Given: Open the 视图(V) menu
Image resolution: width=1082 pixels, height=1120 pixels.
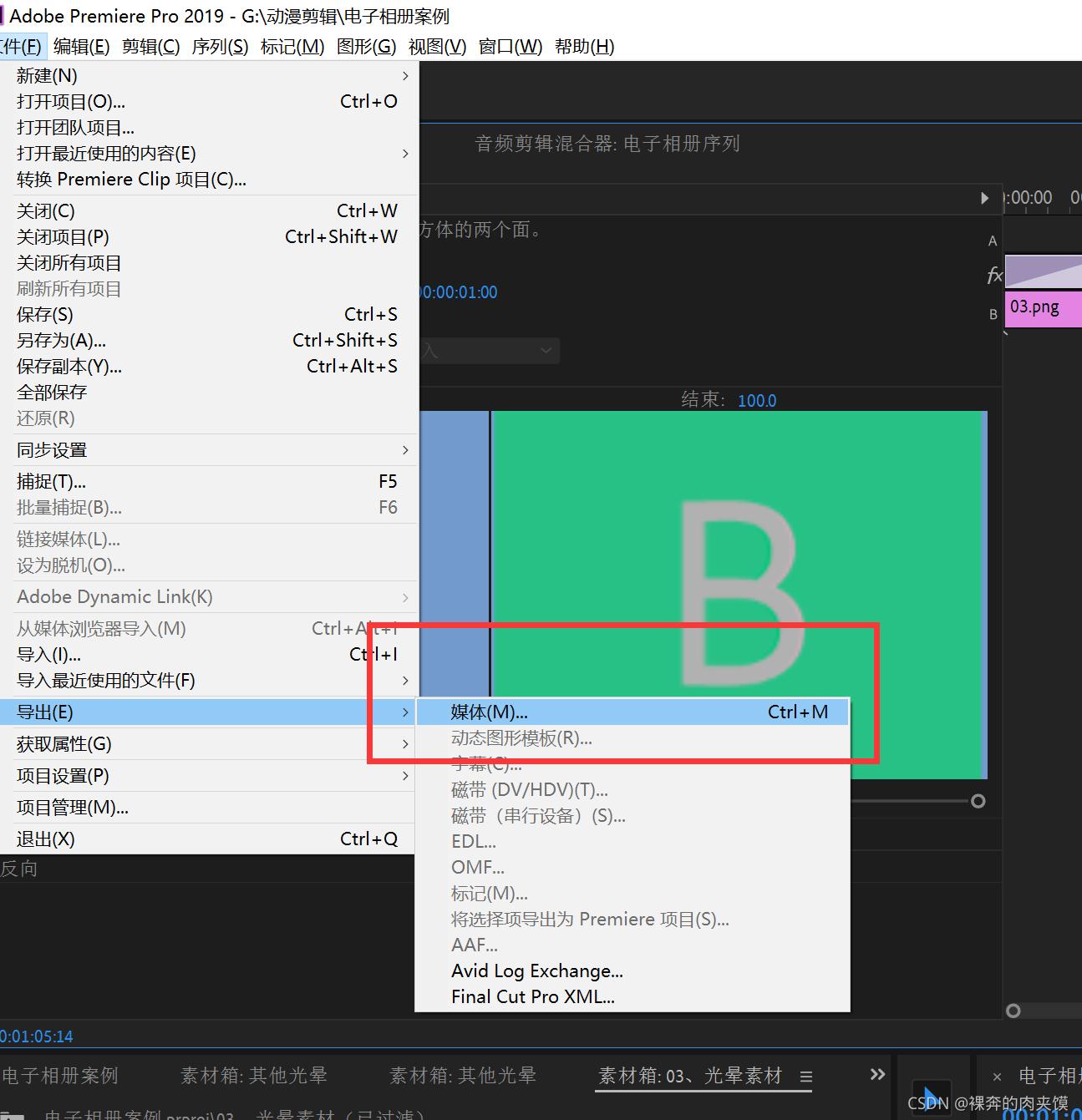Looking at the screenshot, I should pyautogui.click(x=437, y=47).
